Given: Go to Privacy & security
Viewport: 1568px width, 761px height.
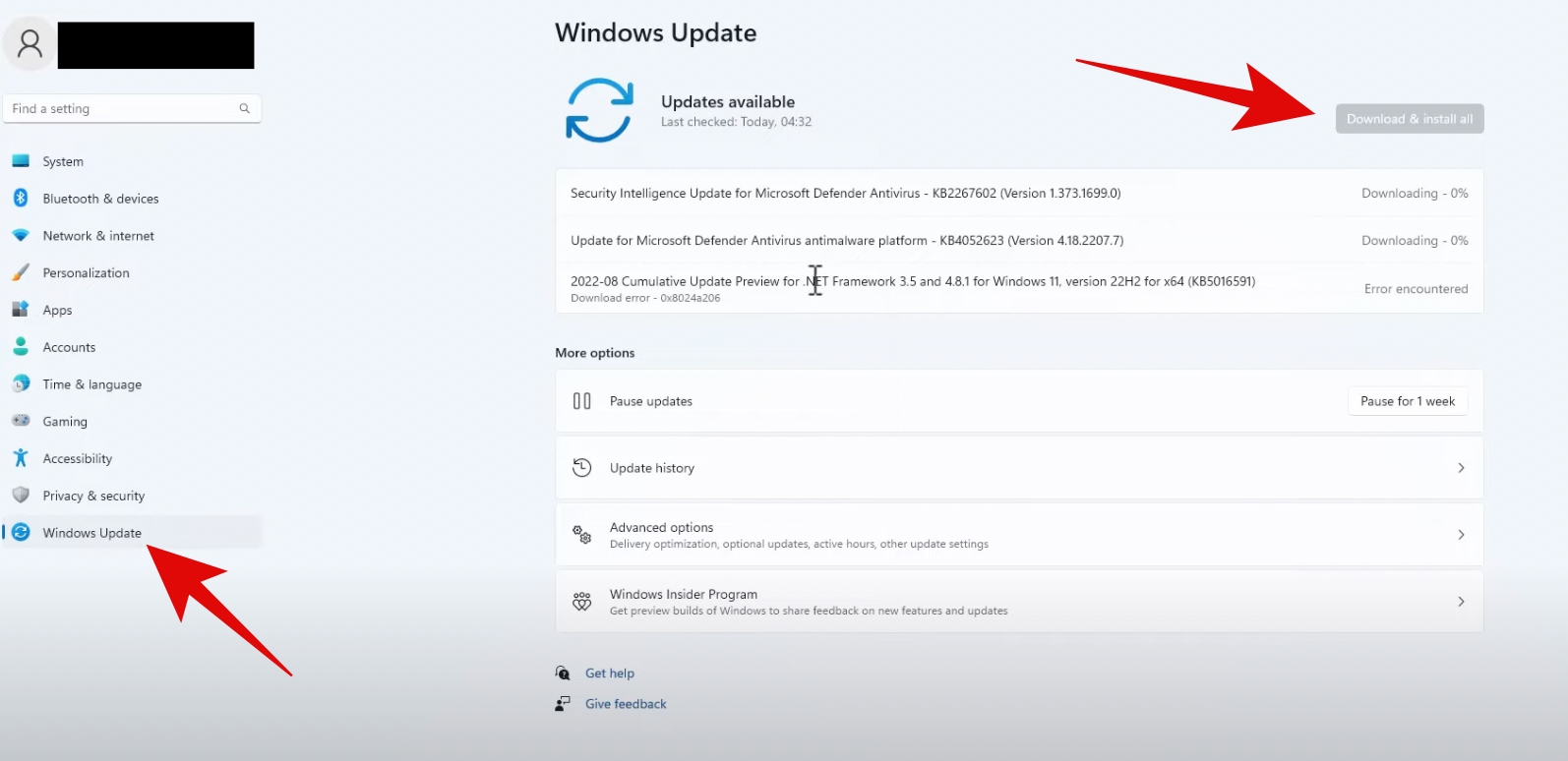Looking at the screenshot, I should [x=132, y=496].
